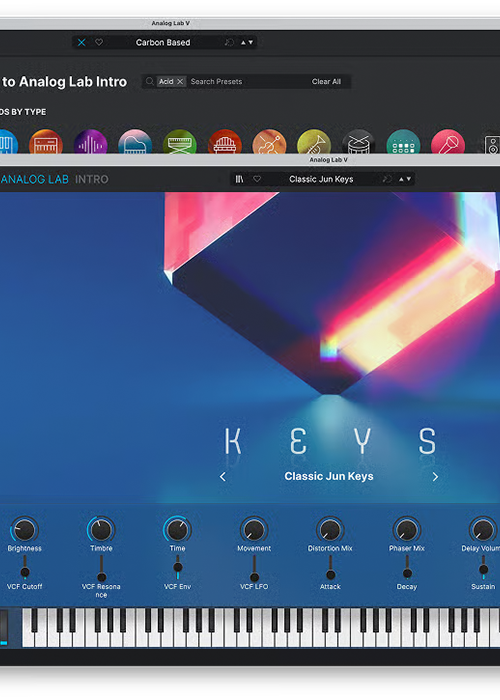
Task: Select the purple waveform type icon
Action: point(91,142)
